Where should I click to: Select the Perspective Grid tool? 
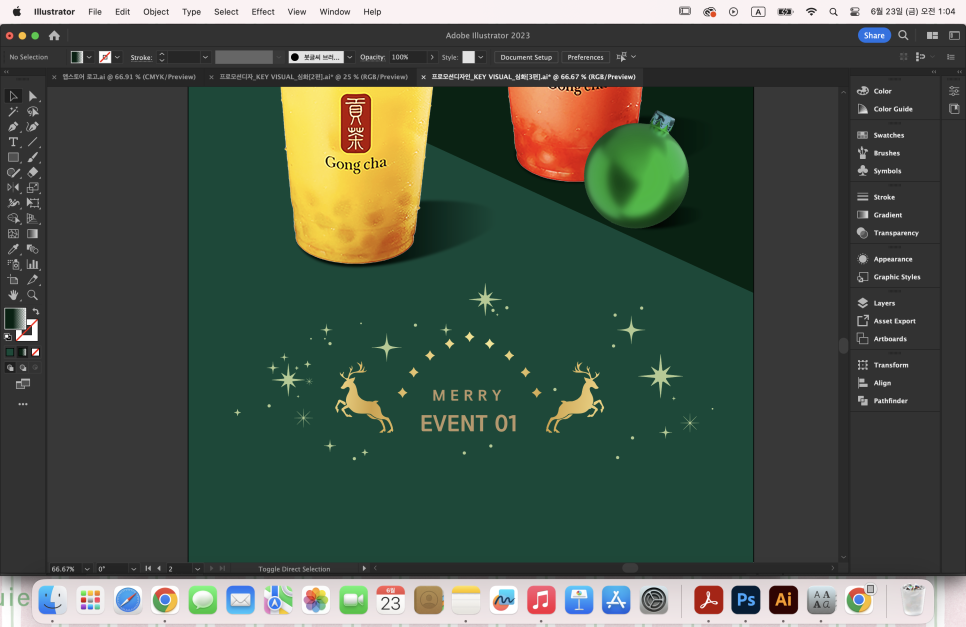coord(33,219)
